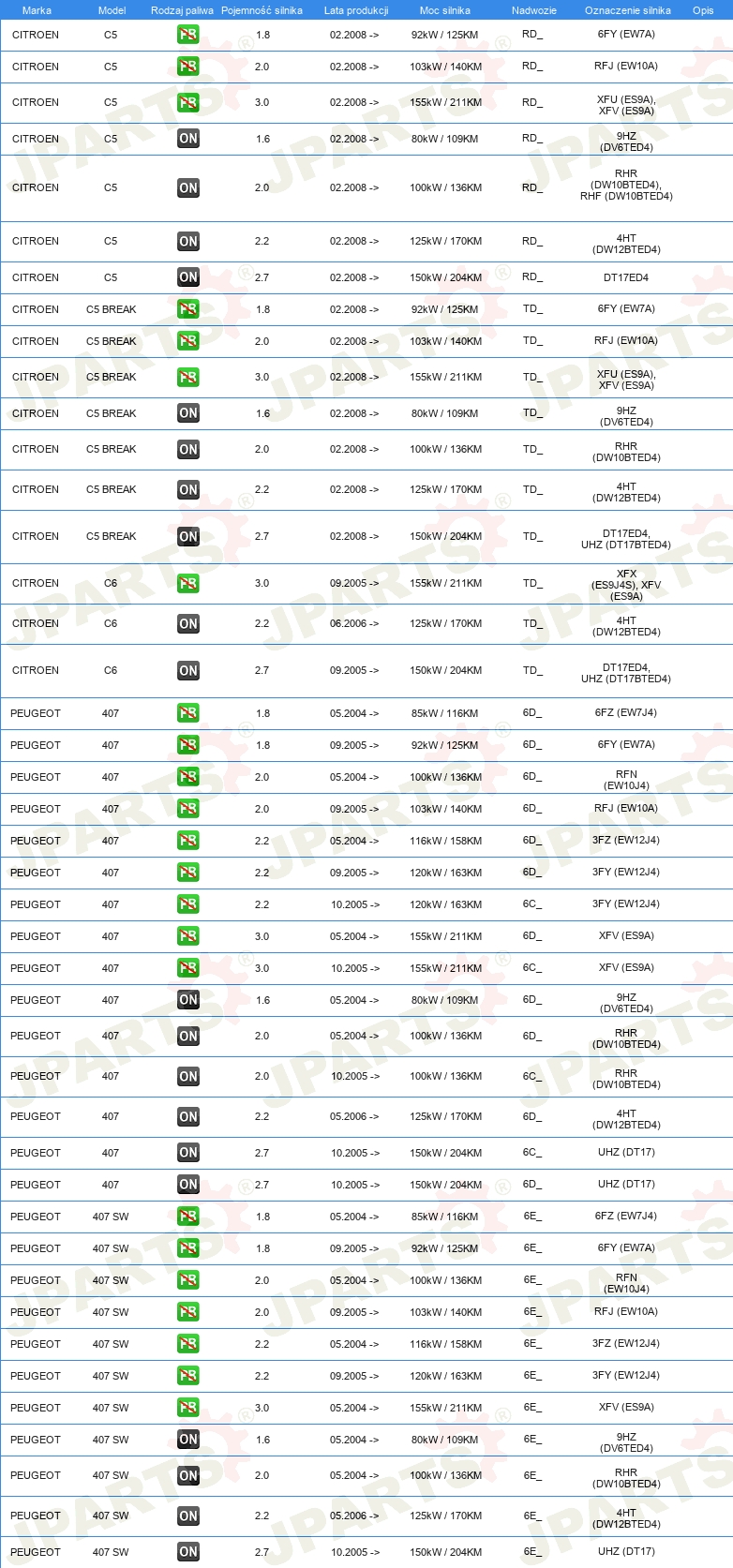Click '6FZ (EW7J4)' in Peugeot 407 6D_ row
This screenshot has width=733, height=1568.
(626, 712)
